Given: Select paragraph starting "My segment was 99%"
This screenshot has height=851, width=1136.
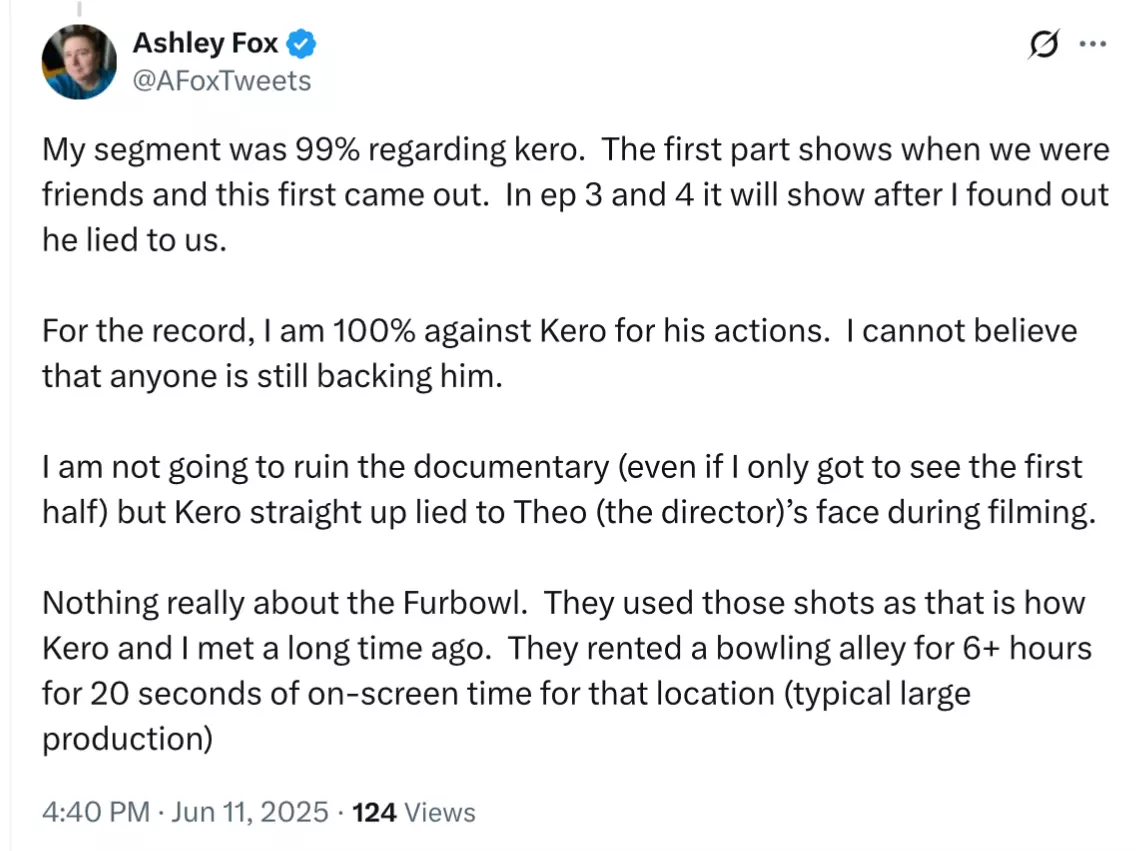Looking at the screenshot, I should pos(575,194).
